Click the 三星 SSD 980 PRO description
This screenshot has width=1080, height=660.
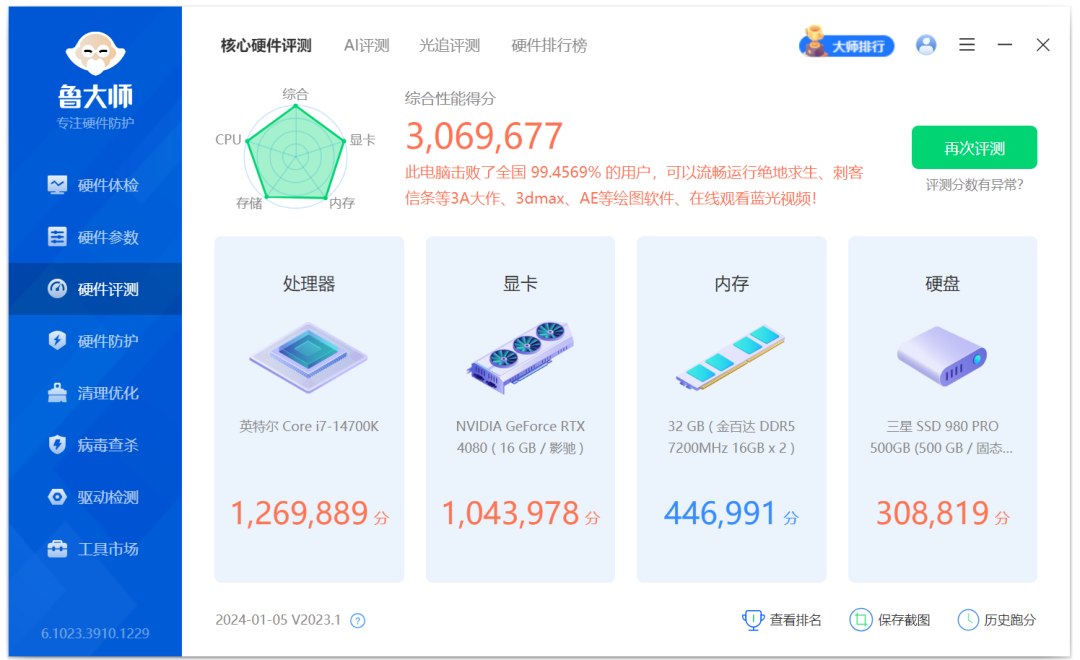(x=942, y=437)
